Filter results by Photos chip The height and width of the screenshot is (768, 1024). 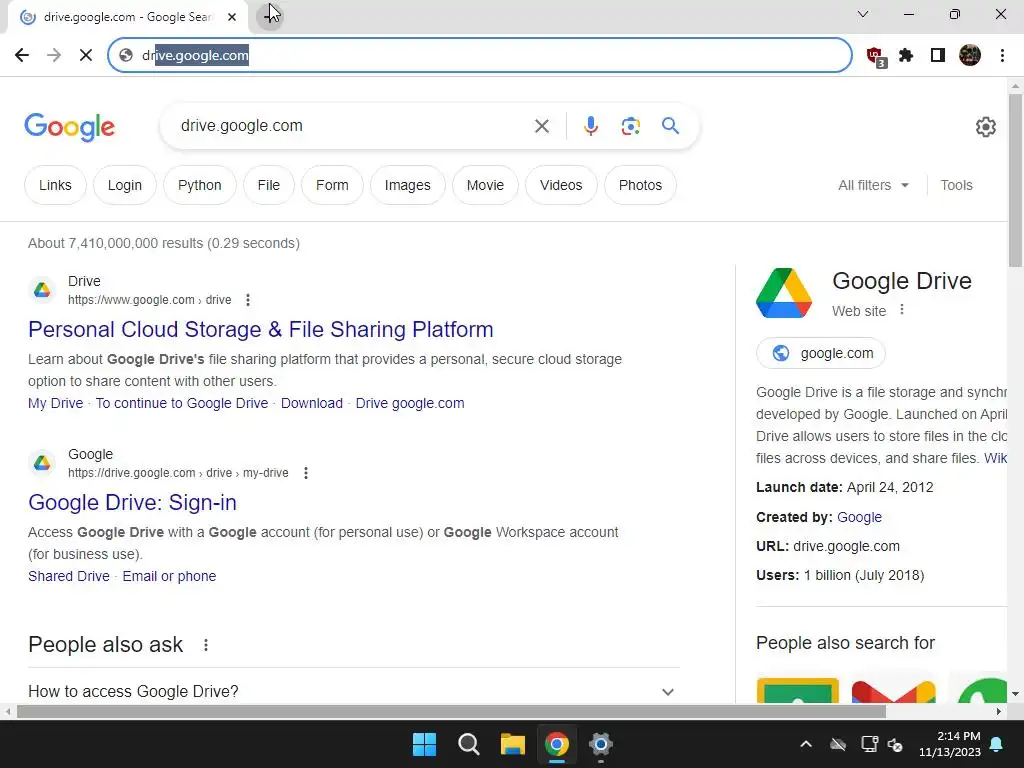click(x=640, y=185)
